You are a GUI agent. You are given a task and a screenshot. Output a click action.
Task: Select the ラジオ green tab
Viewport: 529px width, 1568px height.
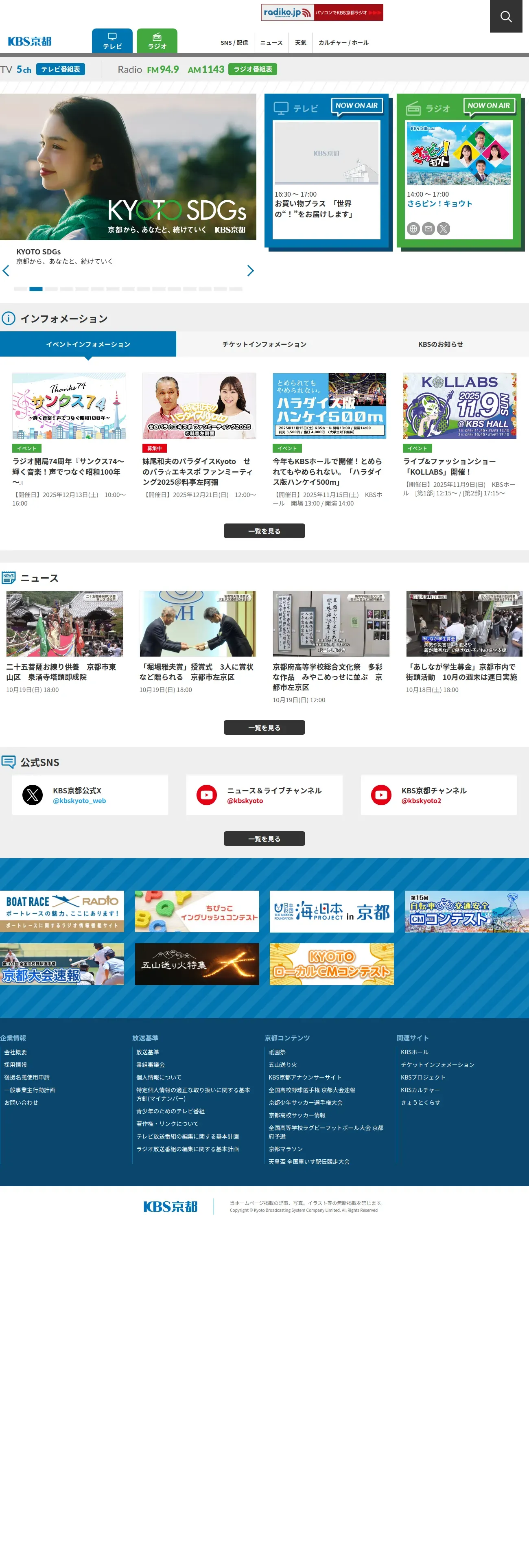coord(157,41)
